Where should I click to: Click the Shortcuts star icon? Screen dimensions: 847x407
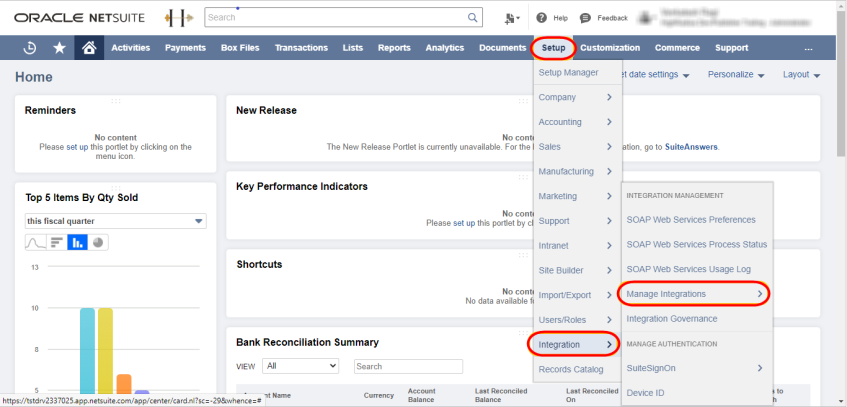point(60,48)
